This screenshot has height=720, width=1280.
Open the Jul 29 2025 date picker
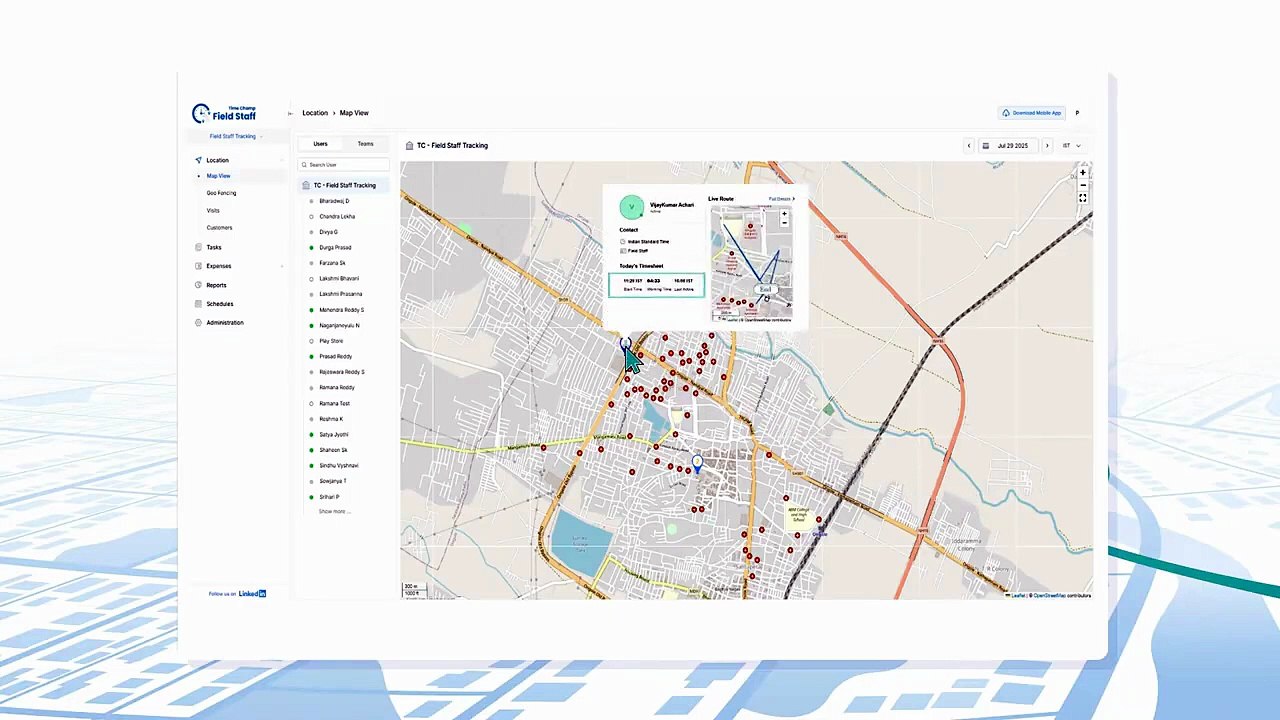pos(1007,146)
